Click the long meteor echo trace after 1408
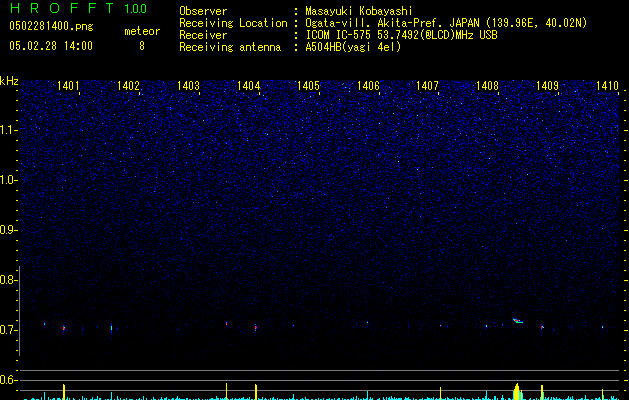Image resolution: width=629 pixels, height=400 pixels. point(518,321)
